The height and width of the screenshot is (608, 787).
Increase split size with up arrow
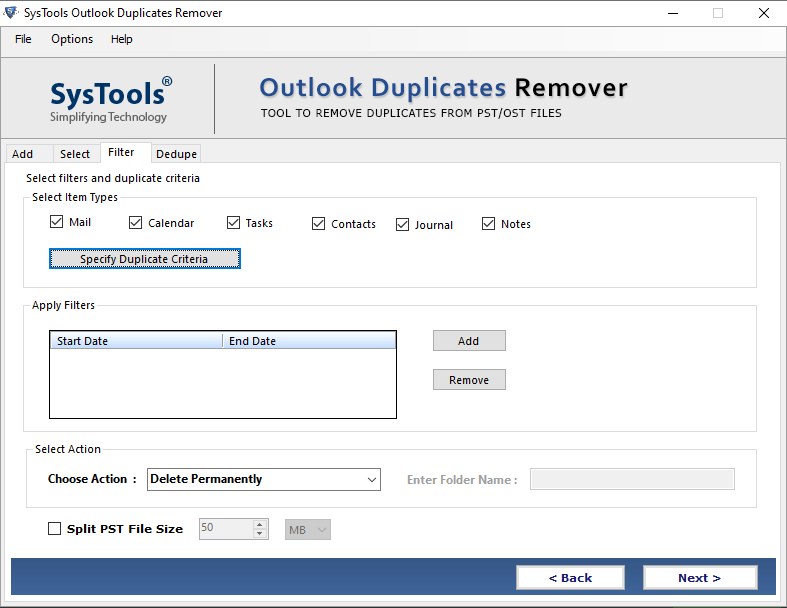[x=259, y=525]
